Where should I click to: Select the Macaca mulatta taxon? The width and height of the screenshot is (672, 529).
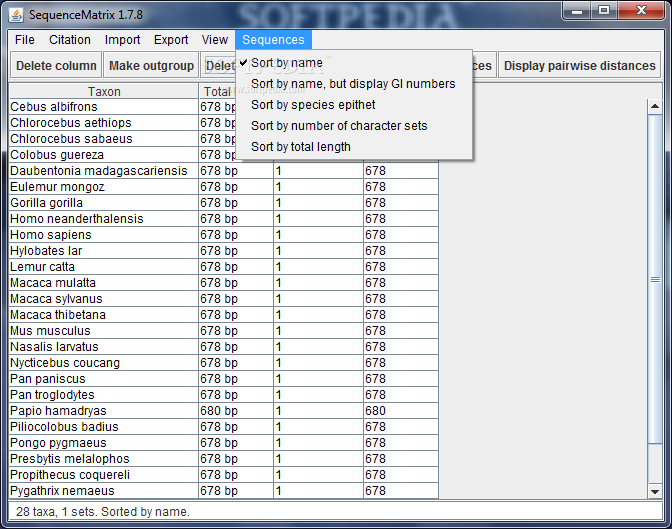103,283
